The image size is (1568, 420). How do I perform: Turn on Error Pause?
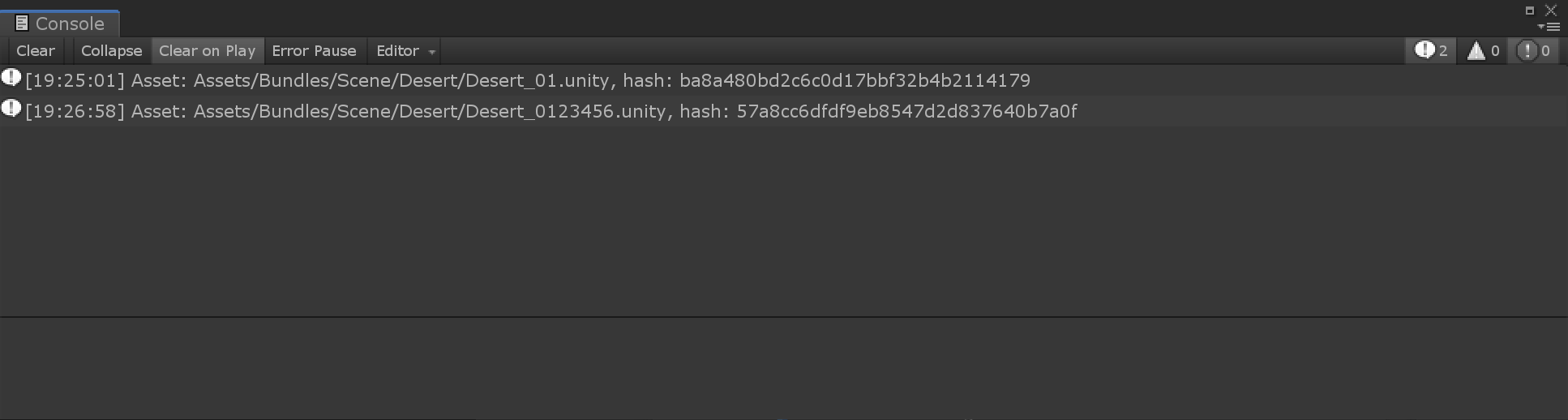[x=314, y=50]
